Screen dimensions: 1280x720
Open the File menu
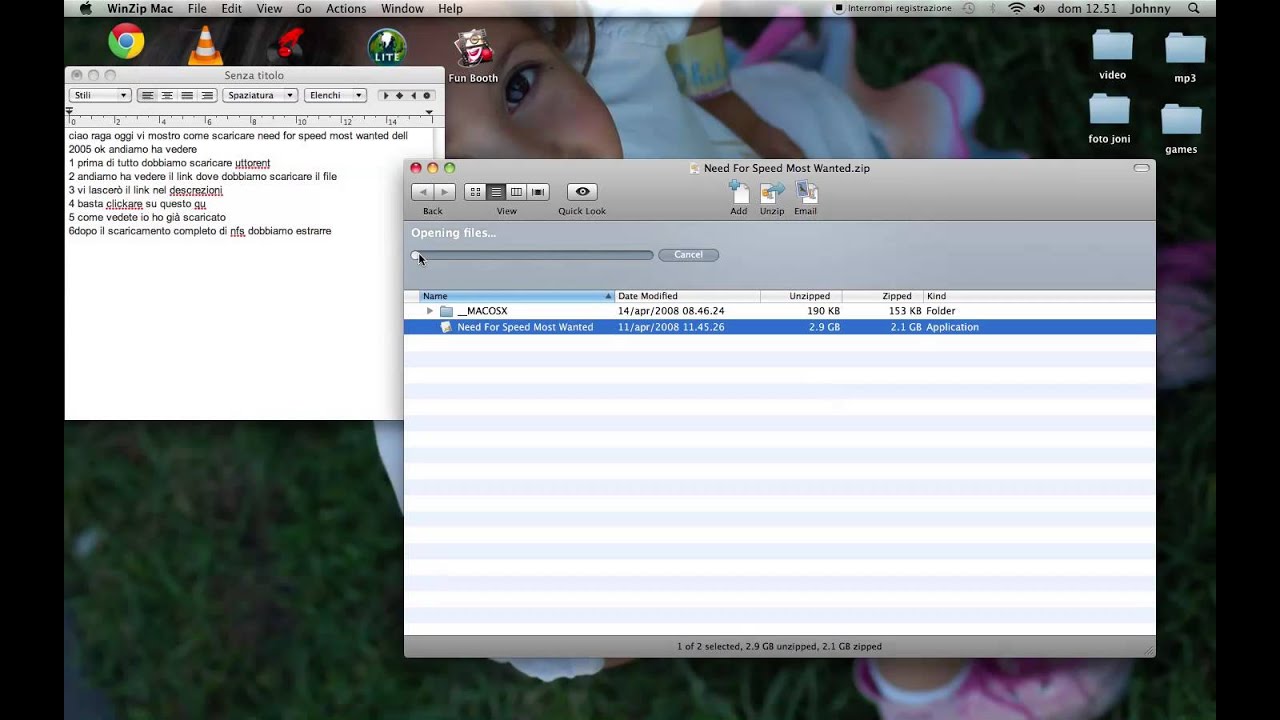coord(197,8)
